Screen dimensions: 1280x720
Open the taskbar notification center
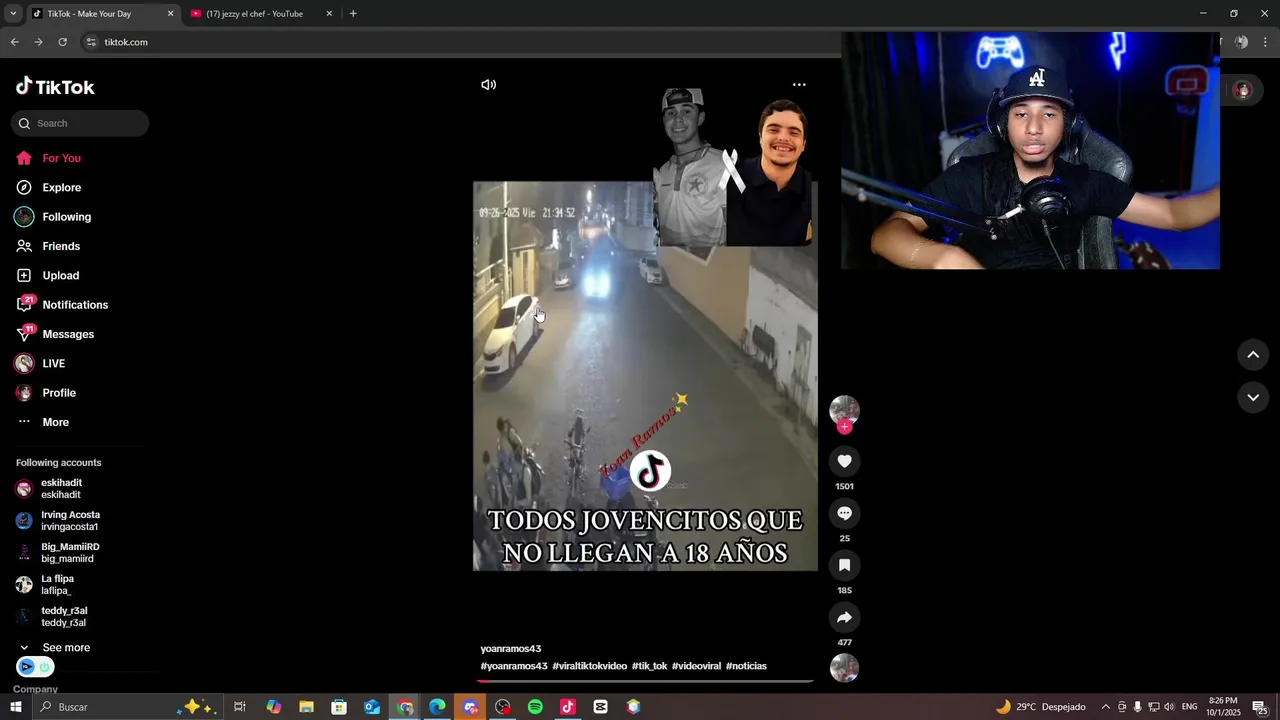point(1259,707)
